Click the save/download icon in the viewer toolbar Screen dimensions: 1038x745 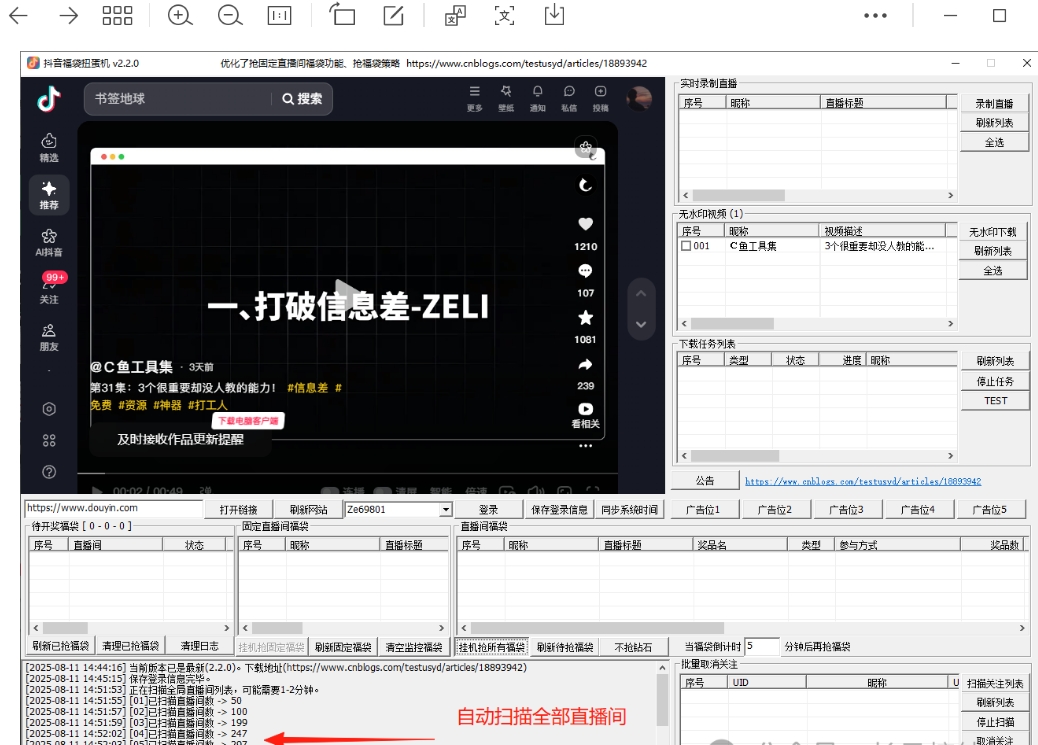554,15
